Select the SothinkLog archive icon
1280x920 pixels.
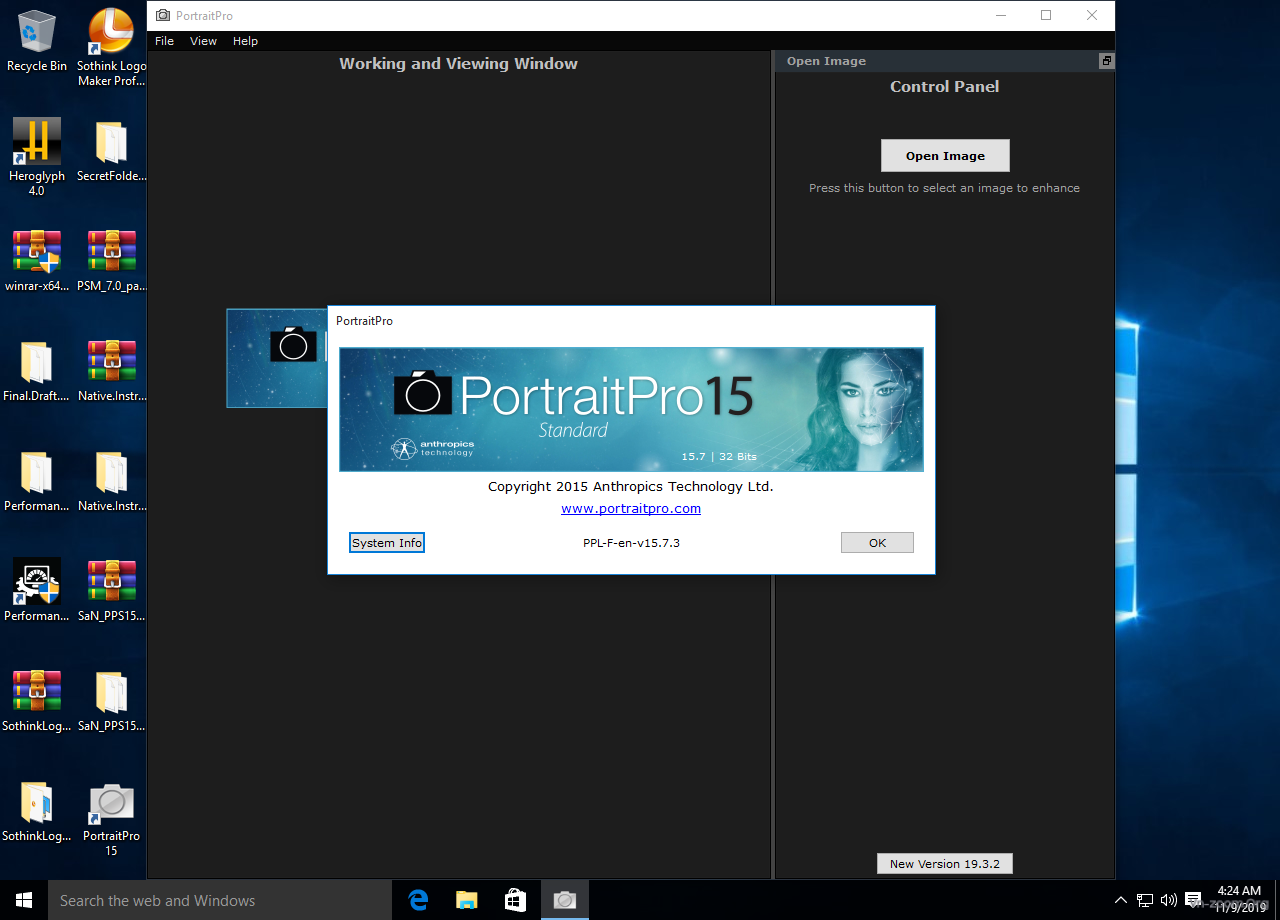click(x=37, y=702)
